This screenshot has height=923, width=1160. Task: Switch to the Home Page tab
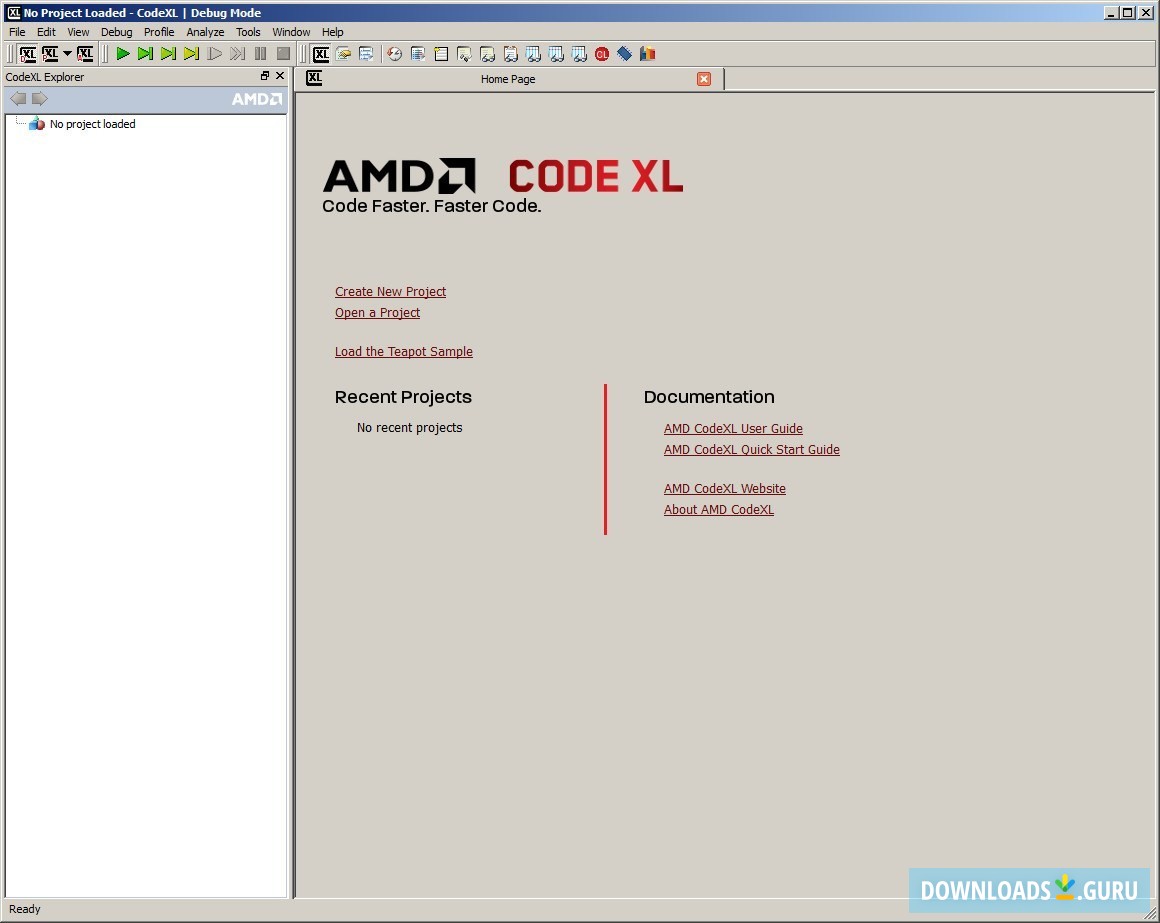tap(508, 79)
